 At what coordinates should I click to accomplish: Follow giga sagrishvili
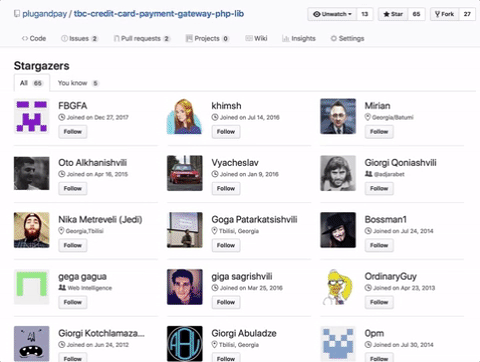coord(226,302)
